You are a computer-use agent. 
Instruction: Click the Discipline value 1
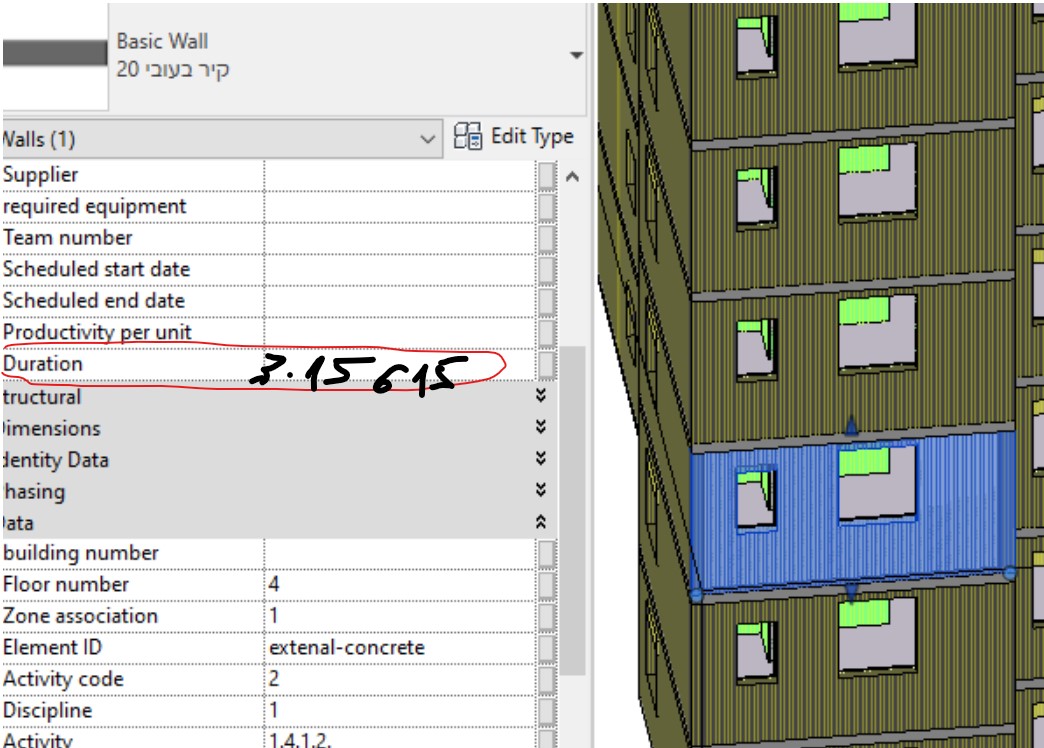pyautogui.click(x=274, y=711)
